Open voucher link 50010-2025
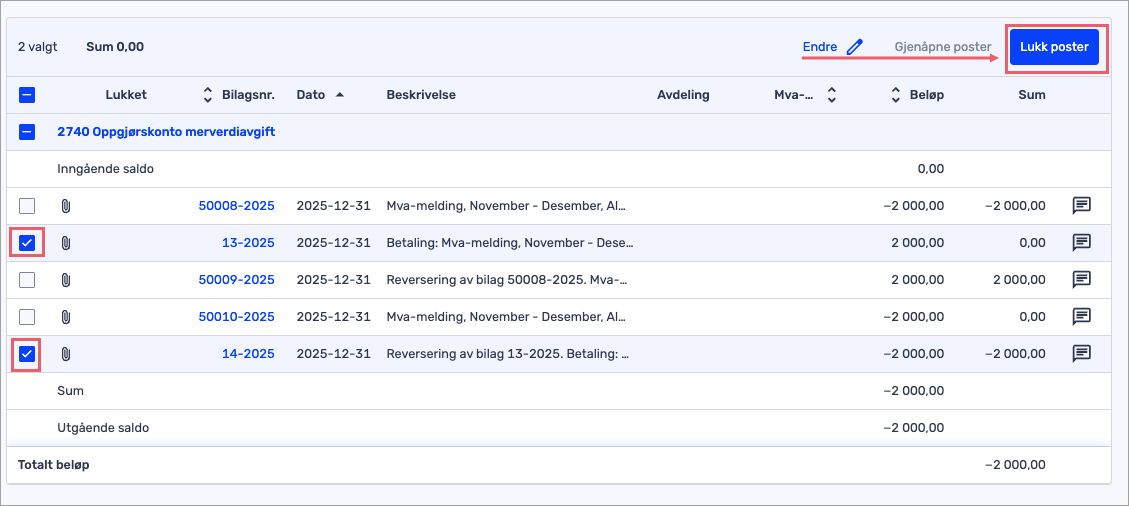1129x506 pixels. pos(236,317)
